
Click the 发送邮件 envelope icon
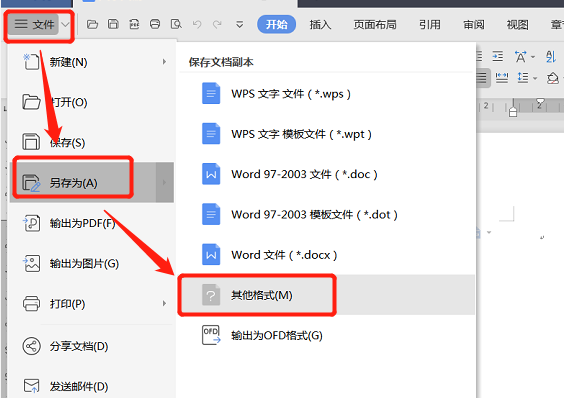tap(31, 386)
